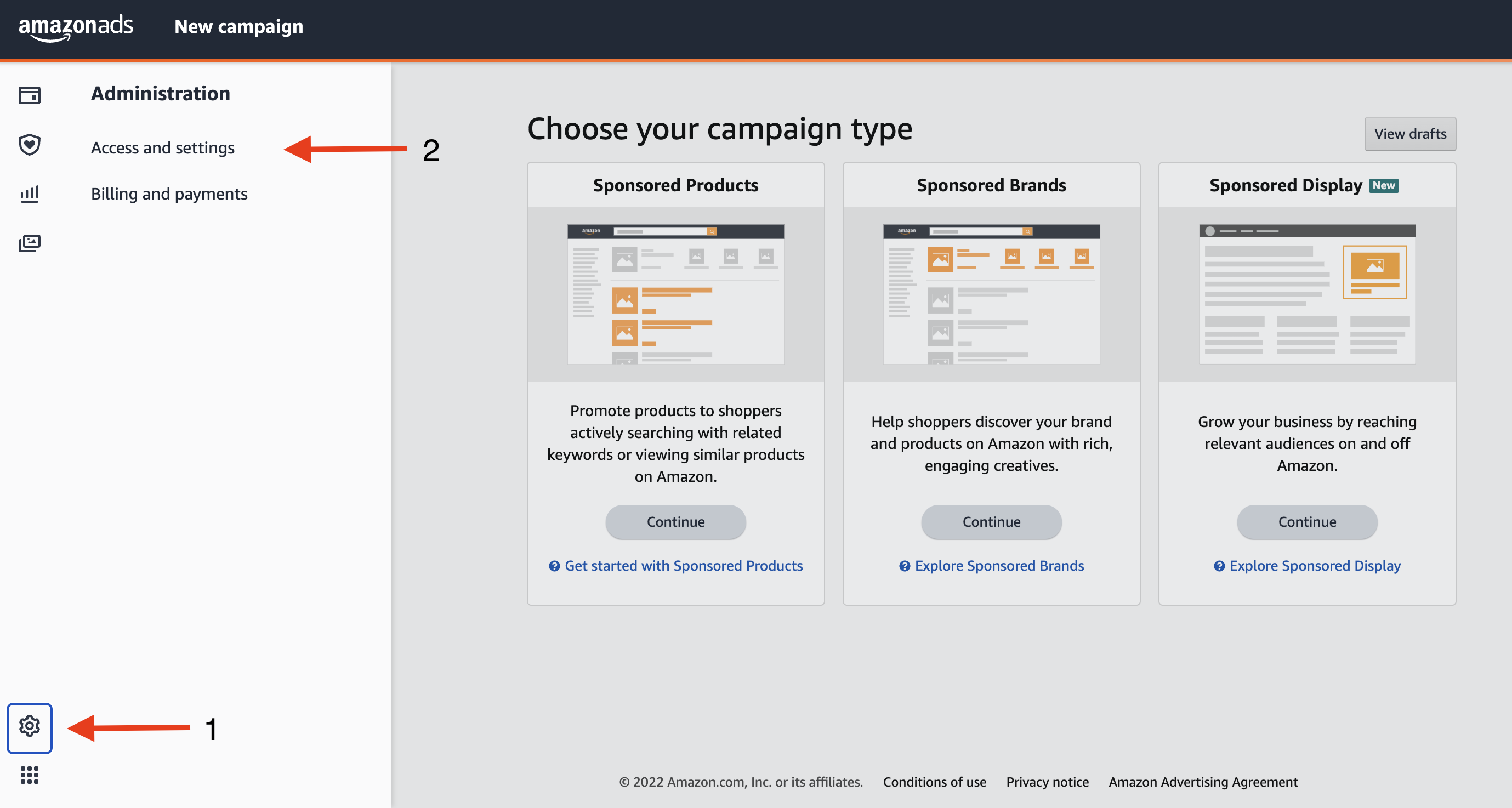1512x808 pixels.
Task: Continue with Sponsored Display campaign
Action: click(1307, 522)
